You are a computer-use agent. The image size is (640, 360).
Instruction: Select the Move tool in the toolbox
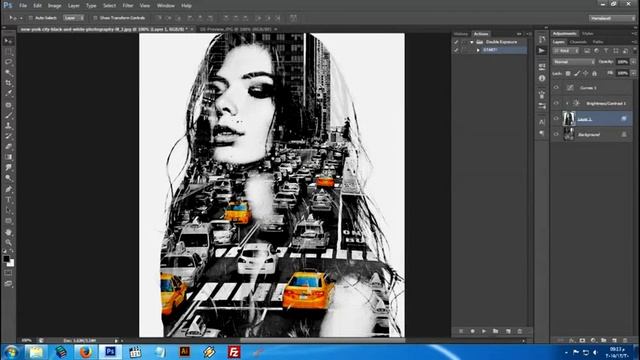pos(8,41)
